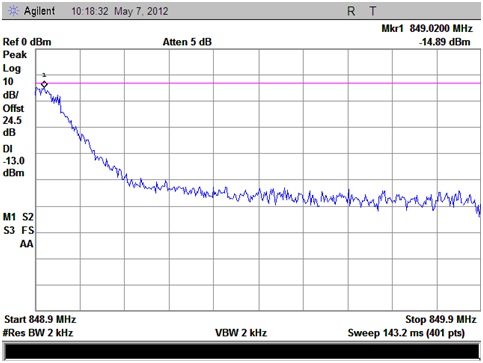Viewport: 483px width, 363px height.
Task: Click the Start 848.9 MHz frequency label
Action: (40, 319)
